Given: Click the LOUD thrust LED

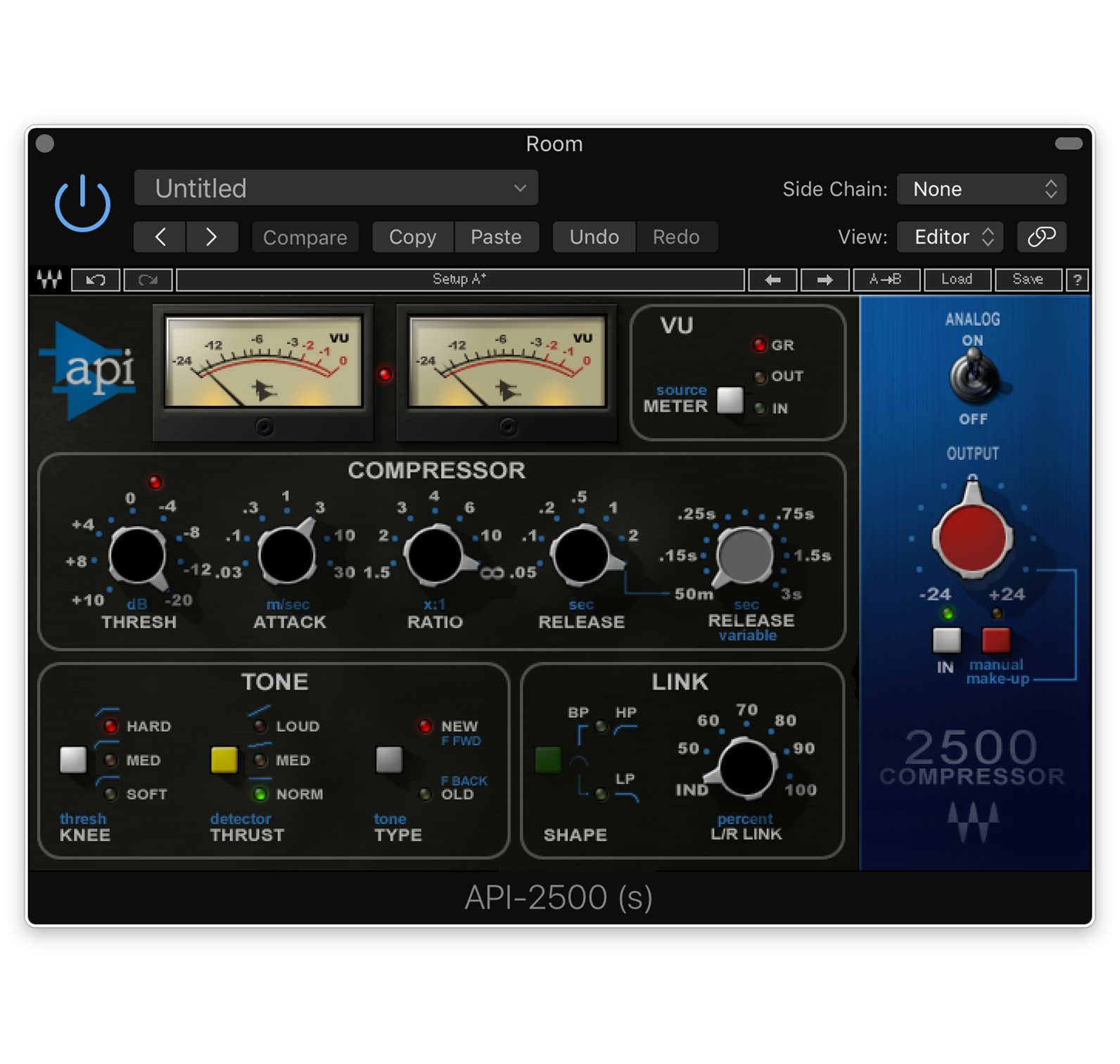Looking at the screenshot, I should coord(260,726).
